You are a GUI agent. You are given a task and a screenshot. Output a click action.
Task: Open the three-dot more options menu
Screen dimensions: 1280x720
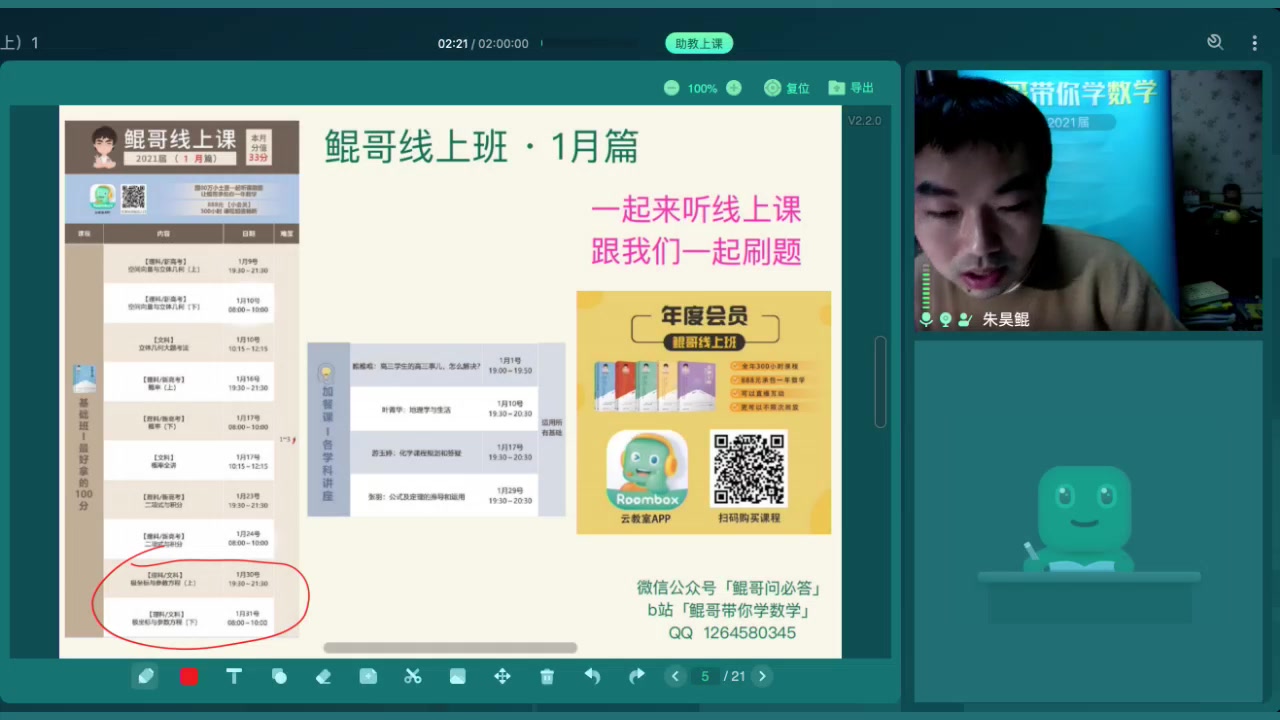tap(1254, 43)
